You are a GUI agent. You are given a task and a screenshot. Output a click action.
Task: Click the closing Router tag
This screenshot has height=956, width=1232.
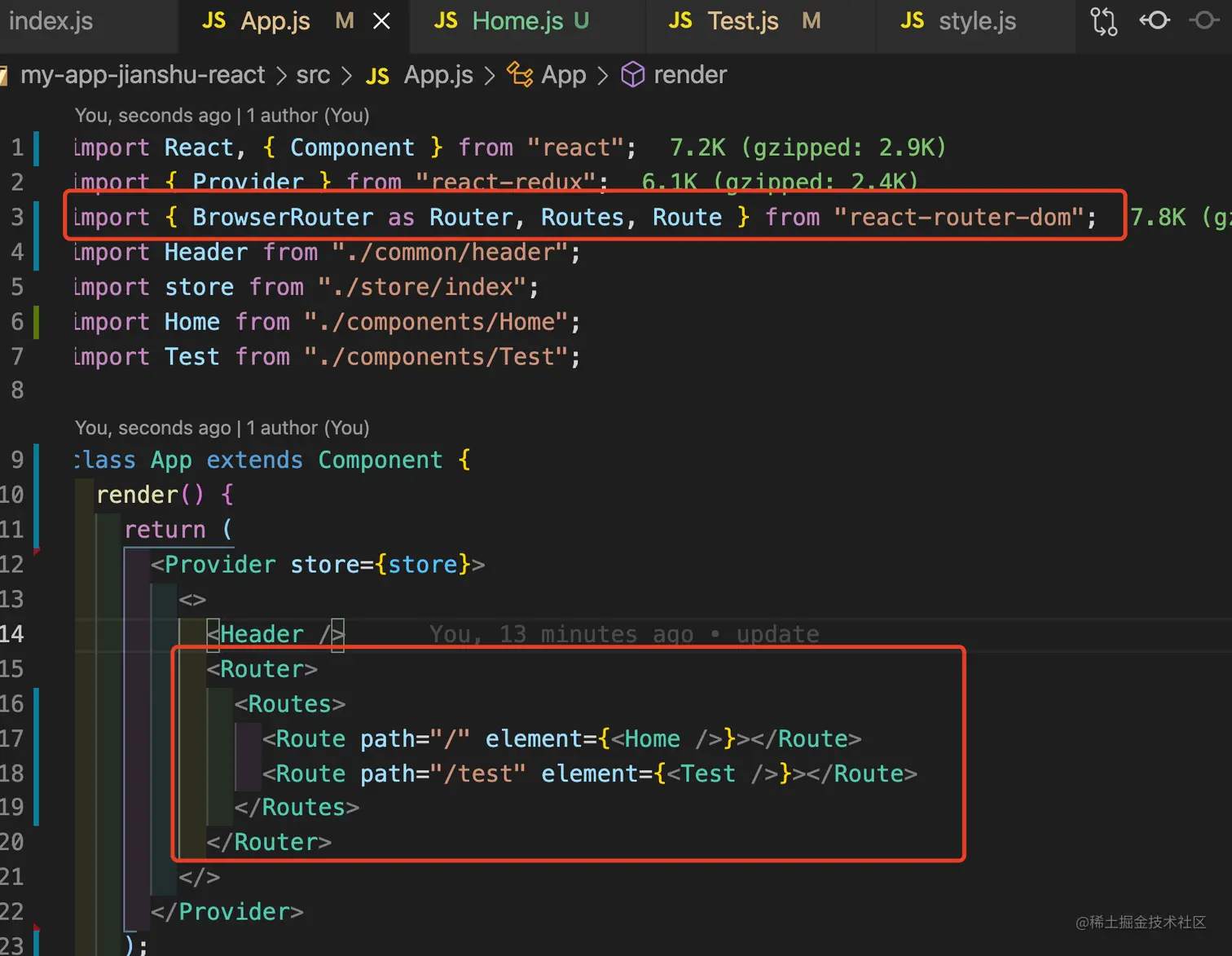(x=269, y=842)
